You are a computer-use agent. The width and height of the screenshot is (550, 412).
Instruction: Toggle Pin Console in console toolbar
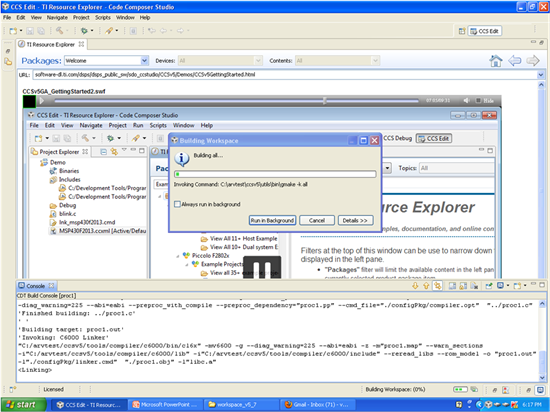[x=489, y=286]
